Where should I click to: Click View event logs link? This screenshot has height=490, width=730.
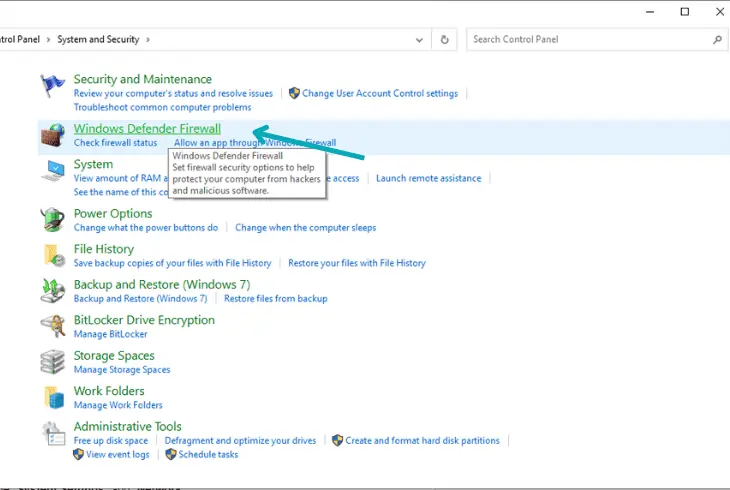[x=118, y=454]
